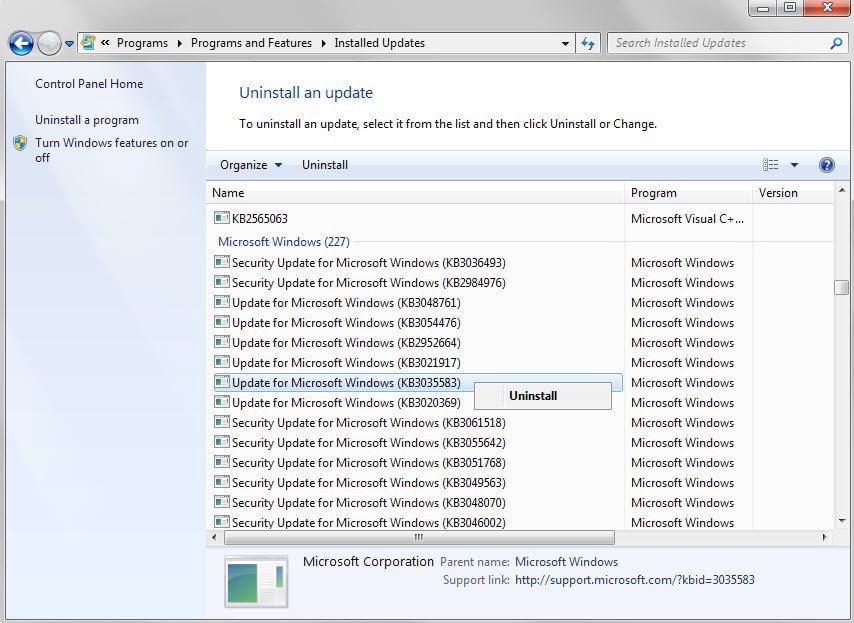
Task: Expand the view options dropdown arrow
Action: coord(794,165)
